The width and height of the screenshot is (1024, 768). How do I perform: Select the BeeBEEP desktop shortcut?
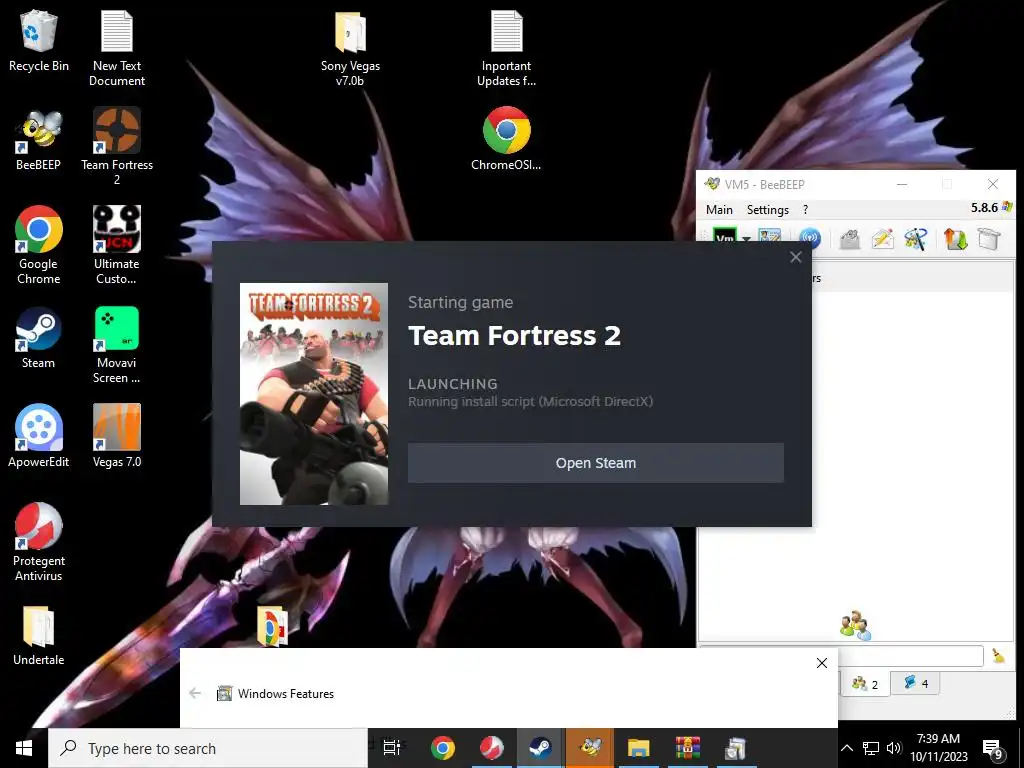[x=39, y=140]
